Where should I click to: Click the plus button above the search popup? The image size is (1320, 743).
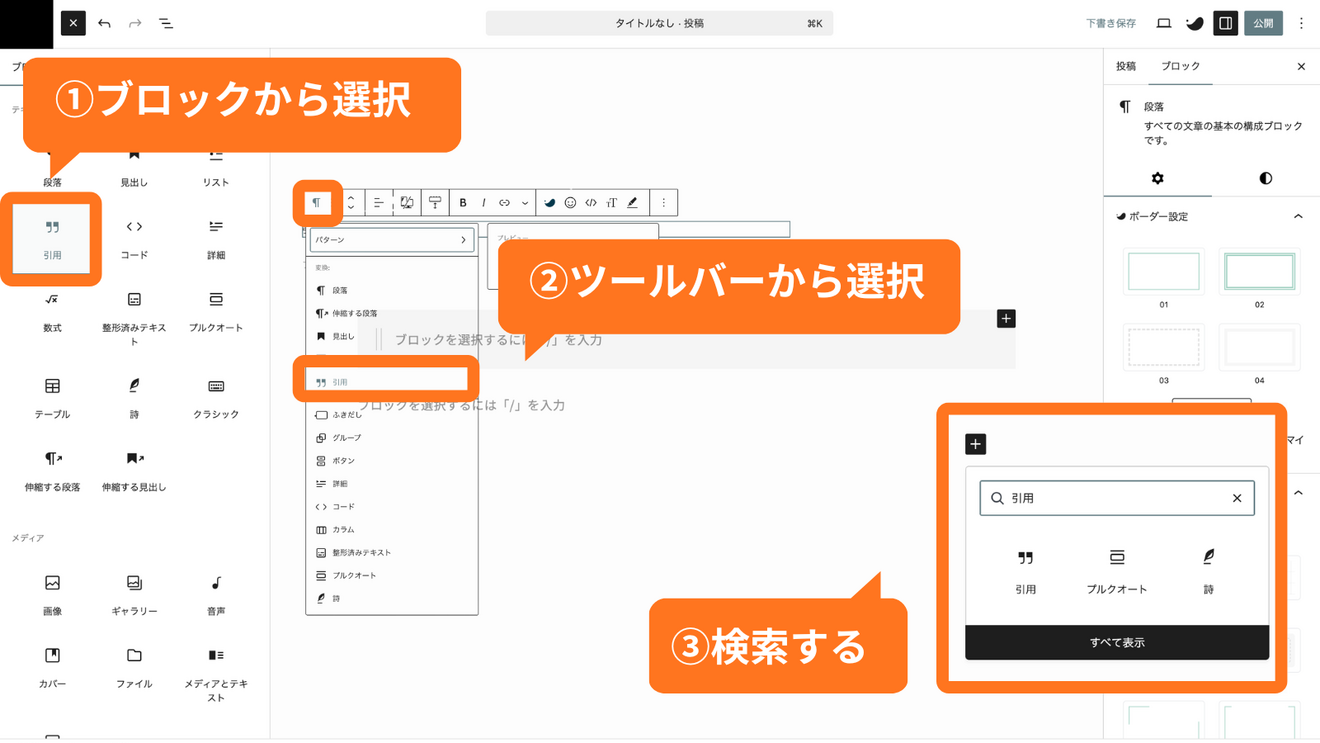(976, 444)
